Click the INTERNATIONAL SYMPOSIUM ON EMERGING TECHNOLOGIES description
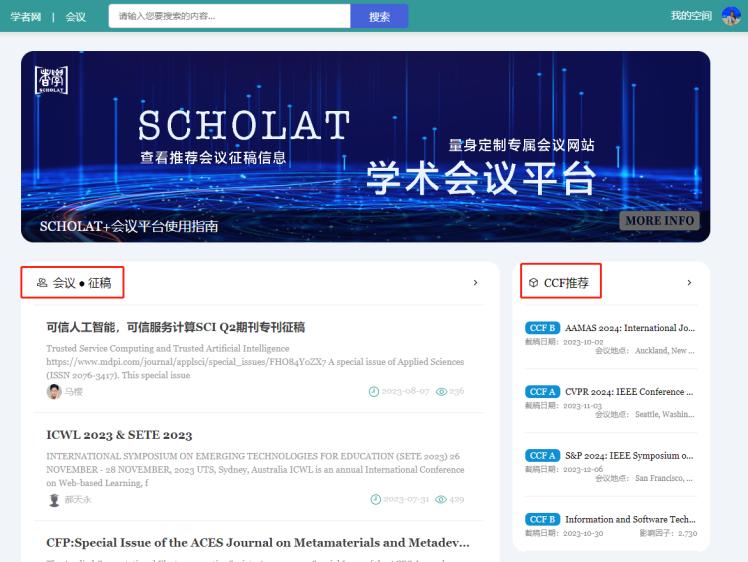Image resolution: width=748 pixels, height=562 pixels. point(255,469)
